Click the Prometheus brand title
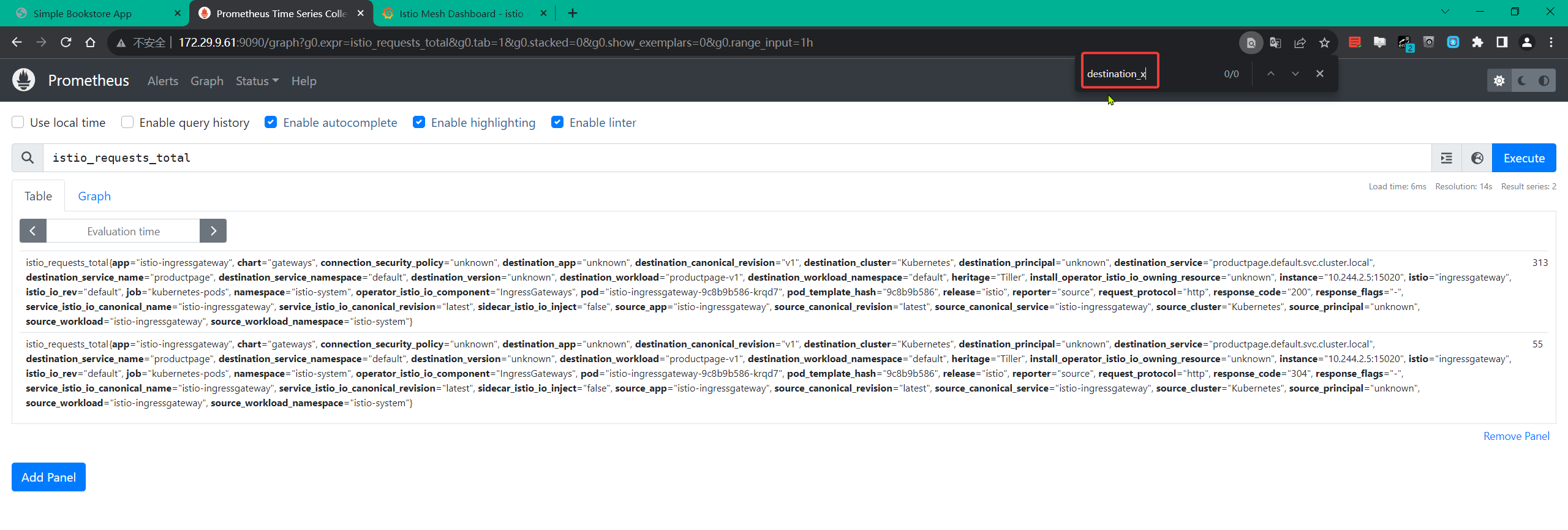 click(x=89, y=80)
